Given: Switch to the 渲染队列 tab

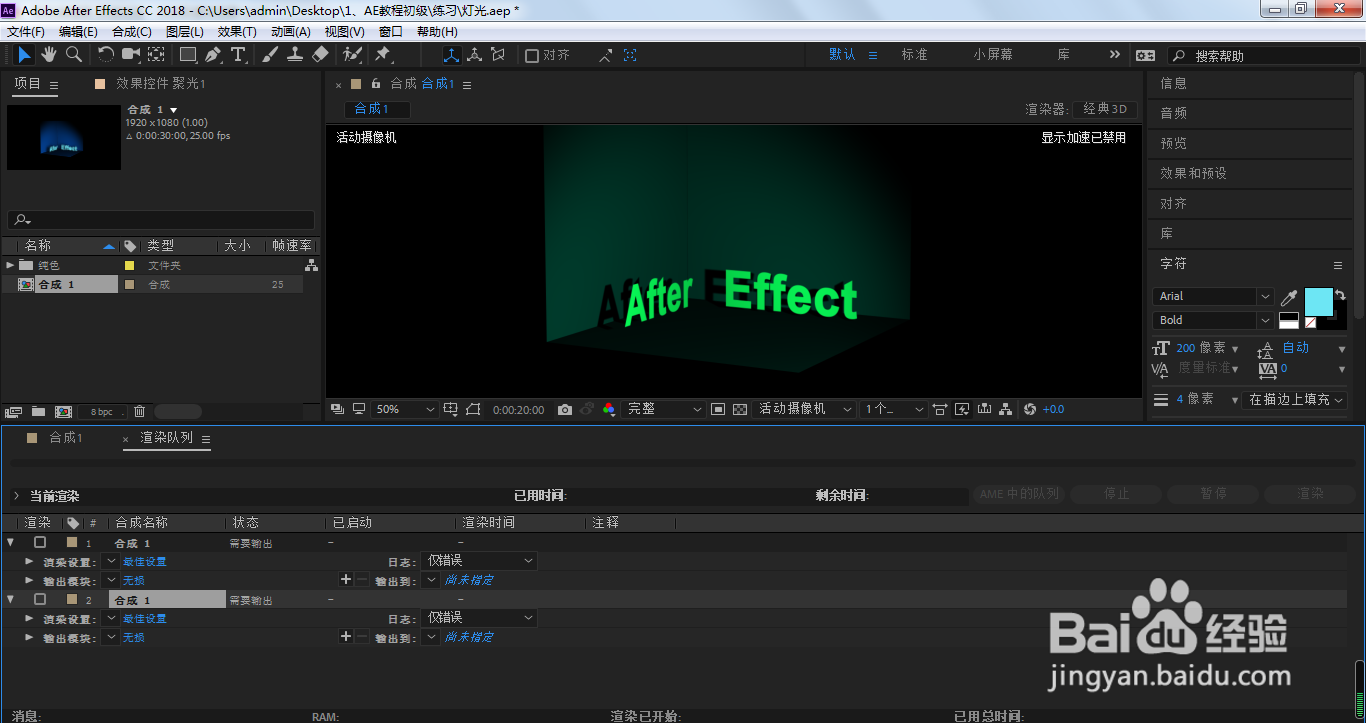Looking at the screenshot, I should pos(166,438).
